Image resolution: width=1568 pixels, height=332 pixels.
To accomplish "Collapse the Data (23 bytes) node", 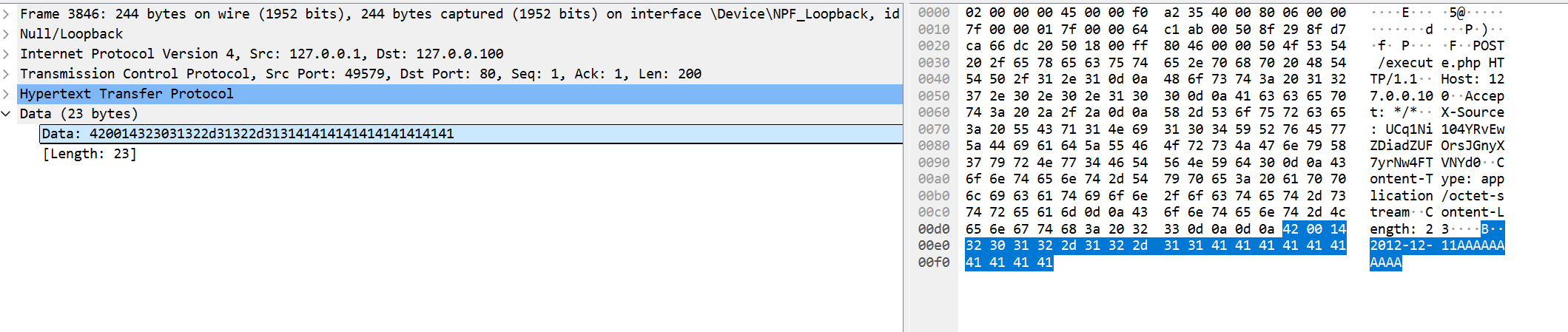I will (6, 114).
